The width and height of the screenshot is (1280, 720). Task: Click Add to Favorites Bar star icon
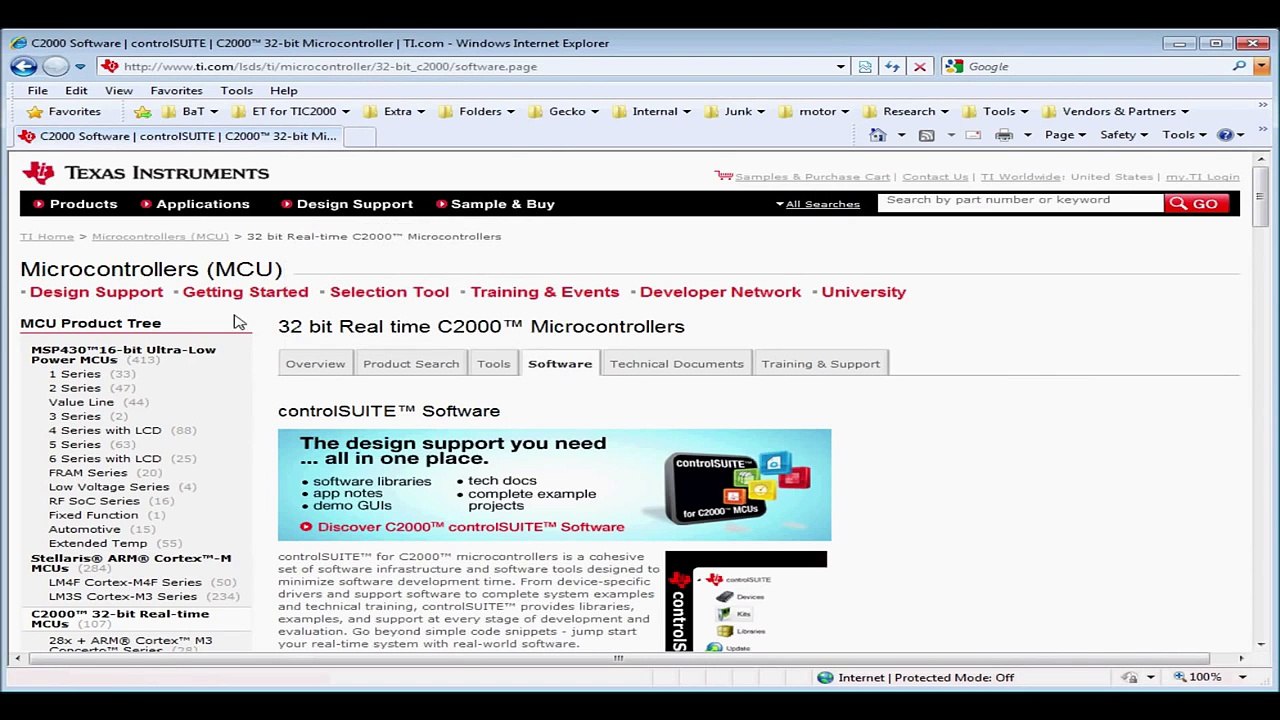(143, 112)
